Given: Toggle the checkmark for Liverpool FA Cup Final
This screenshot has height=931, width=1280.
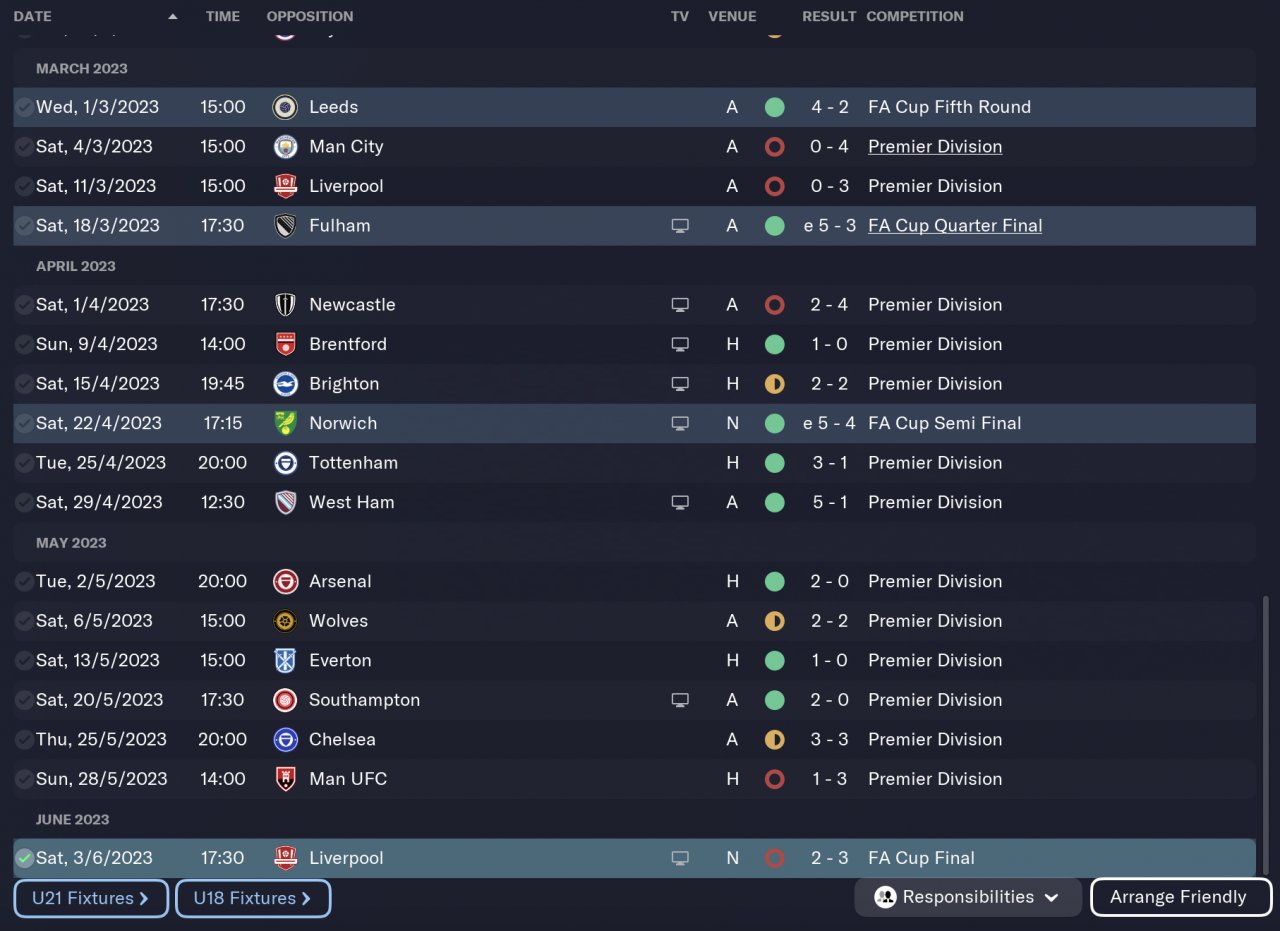Looking at the screenshot, I should click(x=24, y=858).
